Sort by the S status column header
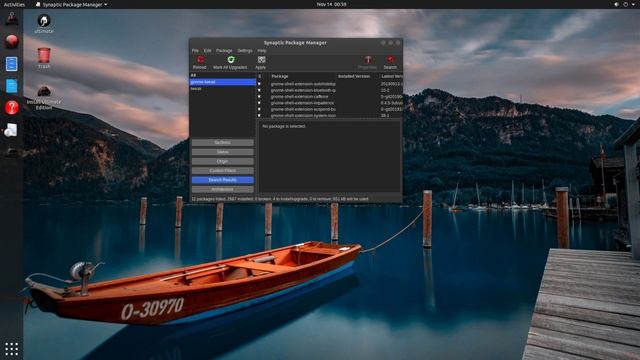 click(x=260, y=76)
